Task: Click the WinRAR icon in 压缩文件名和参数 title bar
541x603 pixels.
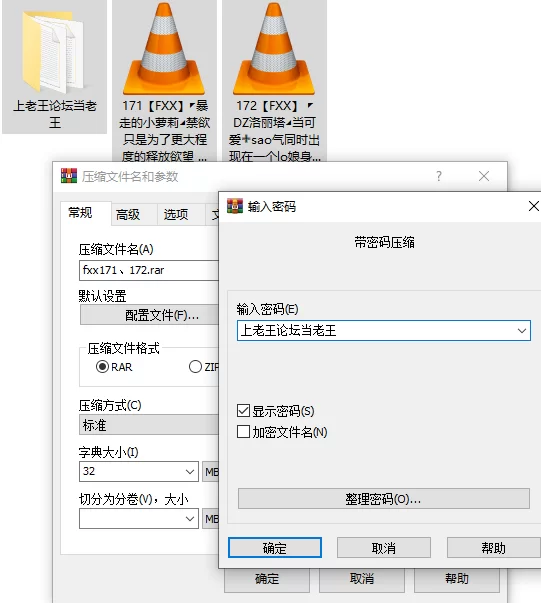Action: tap(69, 176)
